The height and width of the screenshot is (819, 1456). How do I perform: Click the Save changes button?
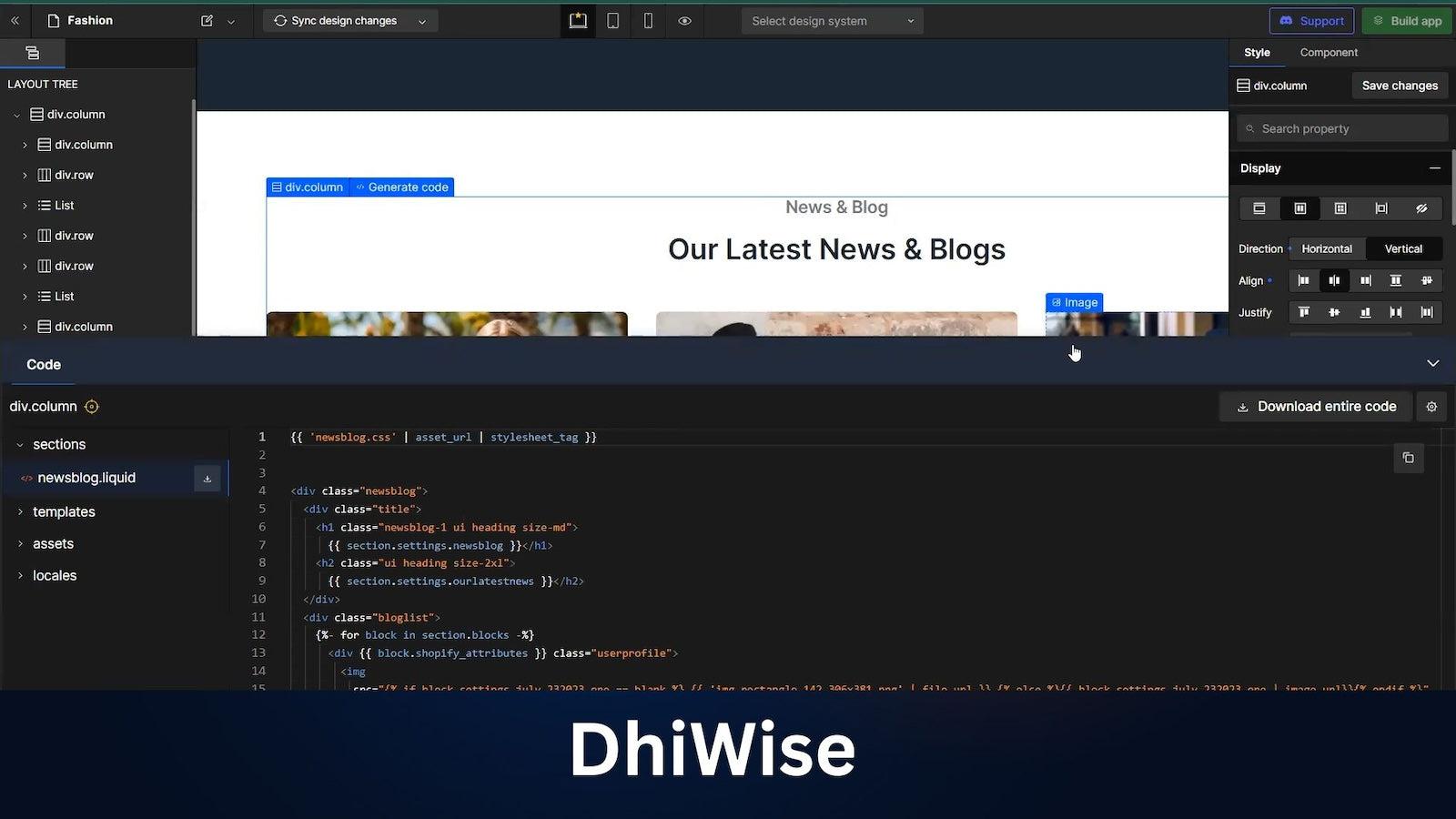[x=1399, y=85]
